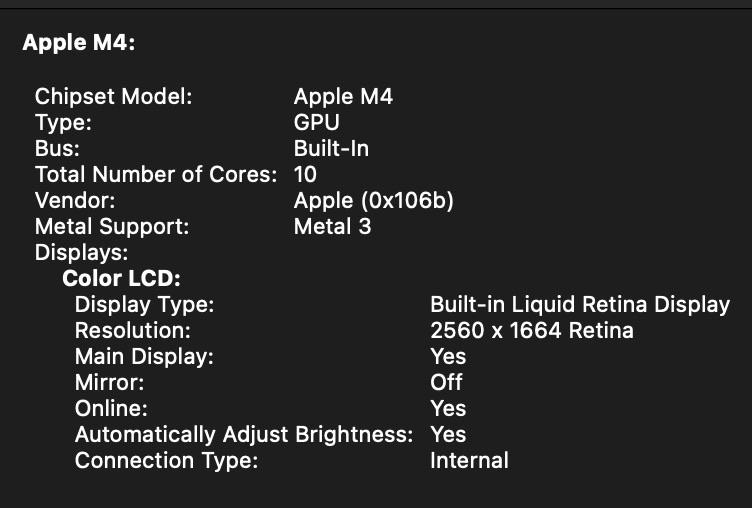
Task: Click the "Main Display:" label
Action: click(x=144, y=357)
